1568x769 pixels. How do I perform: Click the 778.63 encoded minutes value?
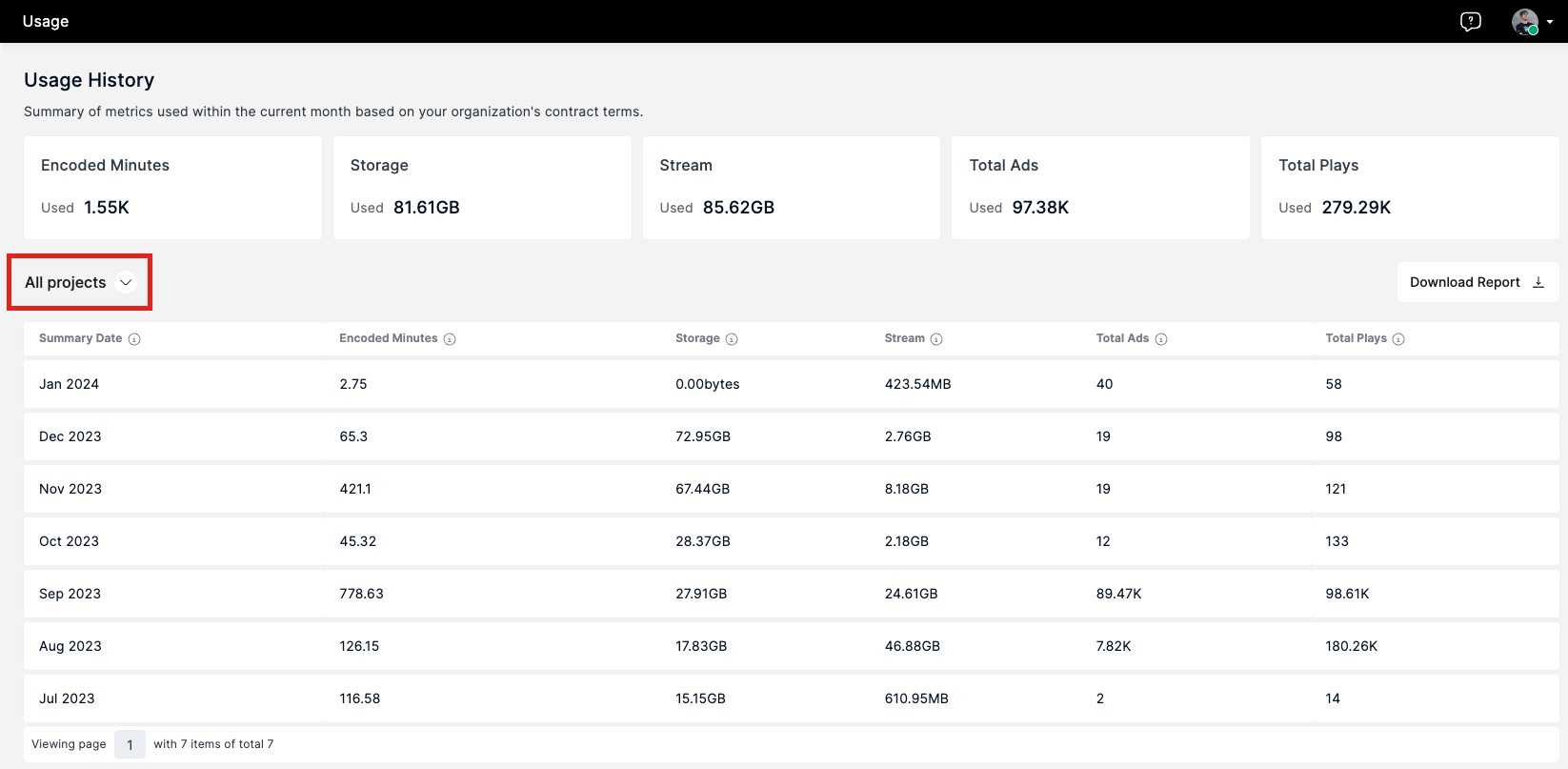(361, 594)
